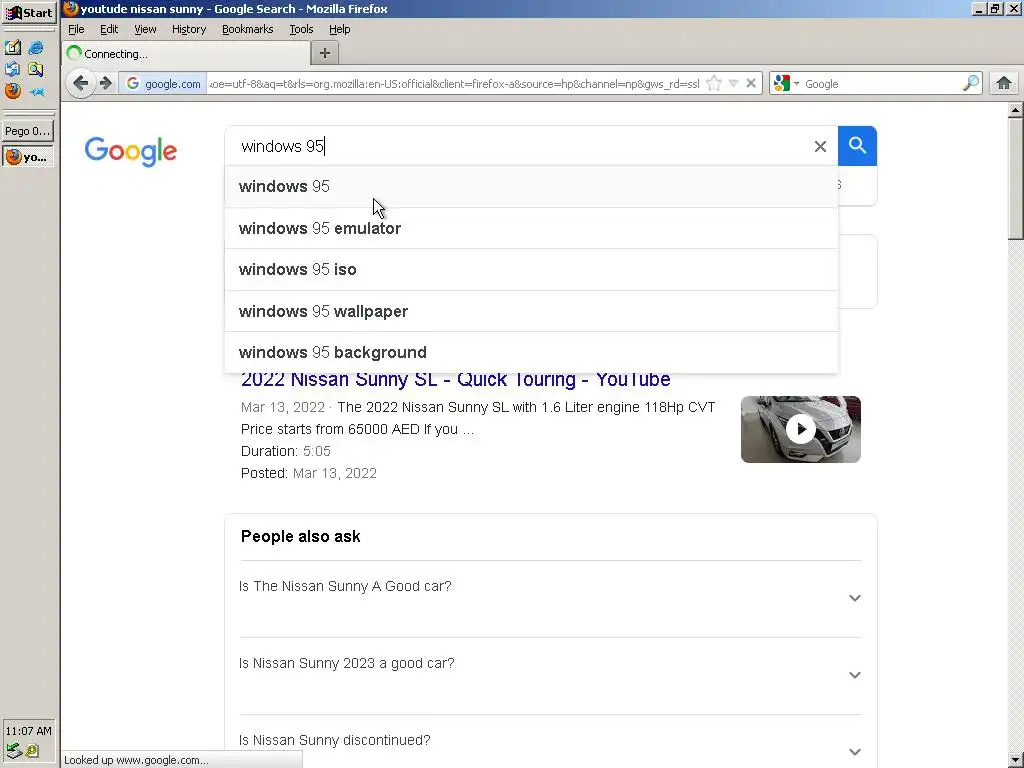The image size is (1024, 768).
Task: Stop page loading with the X button
Action: [x=751, y=84]
